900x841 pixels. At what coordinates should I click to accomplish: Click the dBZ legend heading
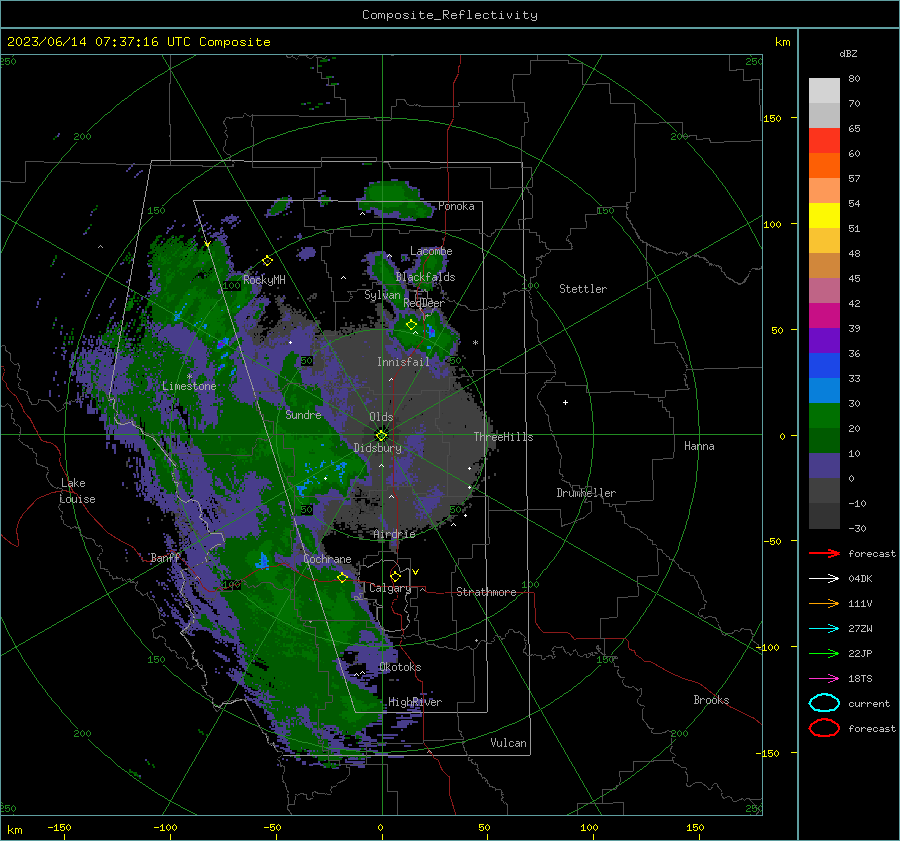[848, 53]
